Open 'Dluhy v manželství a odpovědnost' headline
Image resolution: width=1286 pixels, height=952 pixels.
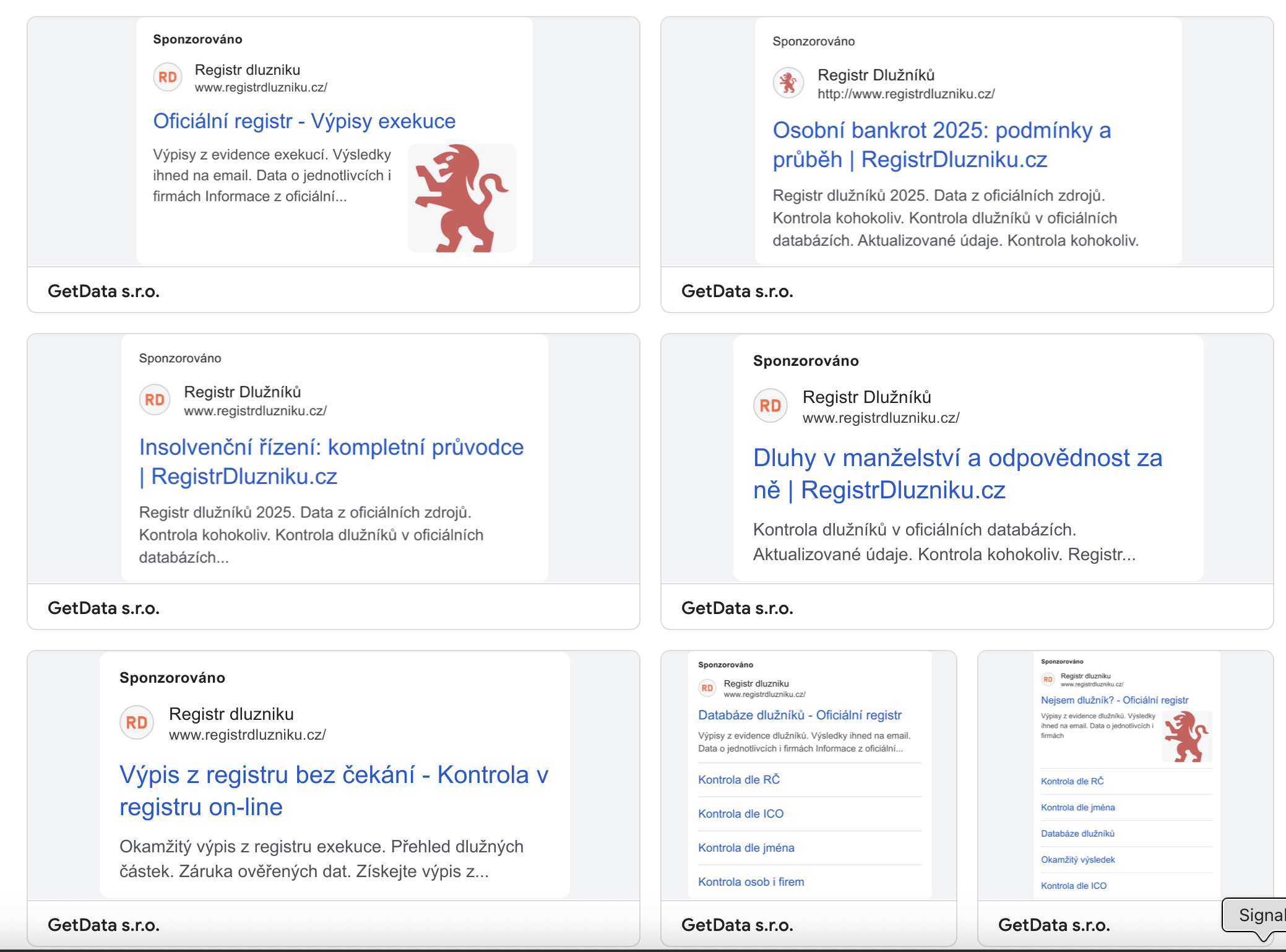(x=957, y=474)
